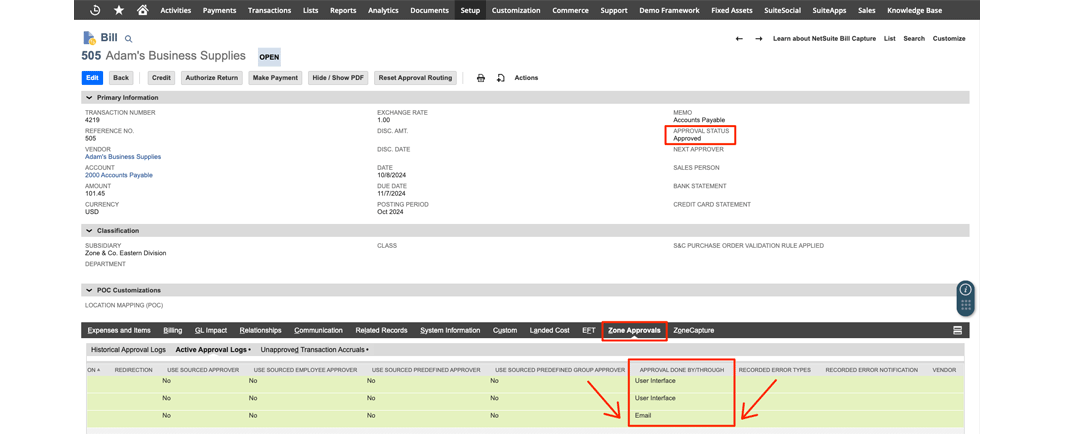Click the blue Edit button
Viewport: 1080px width, 434px height.
pyautogui.click(x=92, y=78)
